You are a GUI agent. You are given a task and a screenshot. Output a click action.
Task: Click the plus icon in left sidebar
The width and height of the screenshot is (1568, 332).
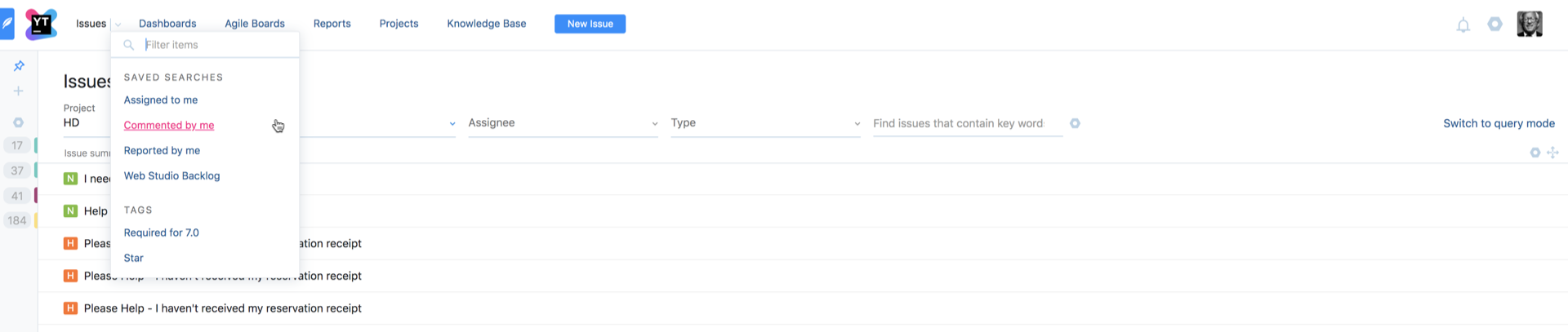click(18, 91)
